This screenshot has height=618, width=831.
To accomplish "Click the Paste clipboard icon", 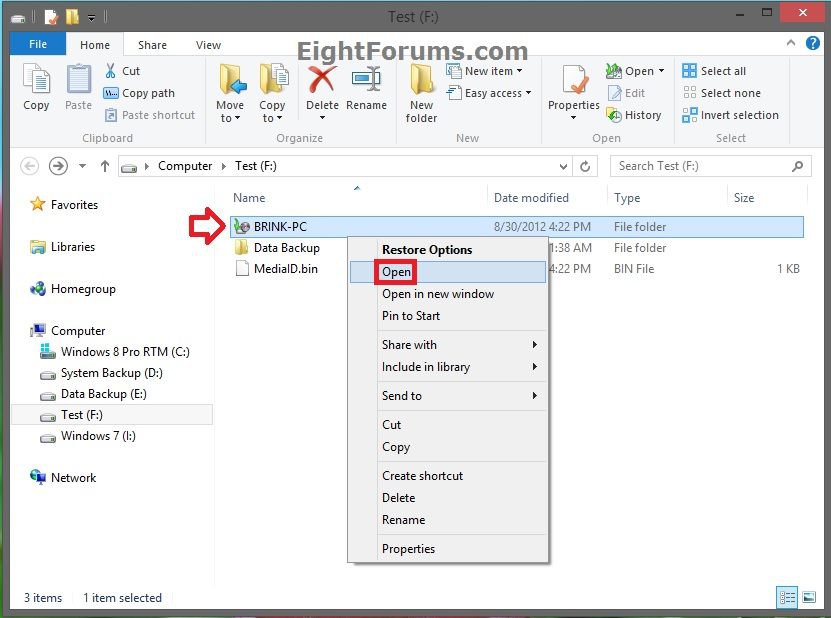I will [78, 80].
